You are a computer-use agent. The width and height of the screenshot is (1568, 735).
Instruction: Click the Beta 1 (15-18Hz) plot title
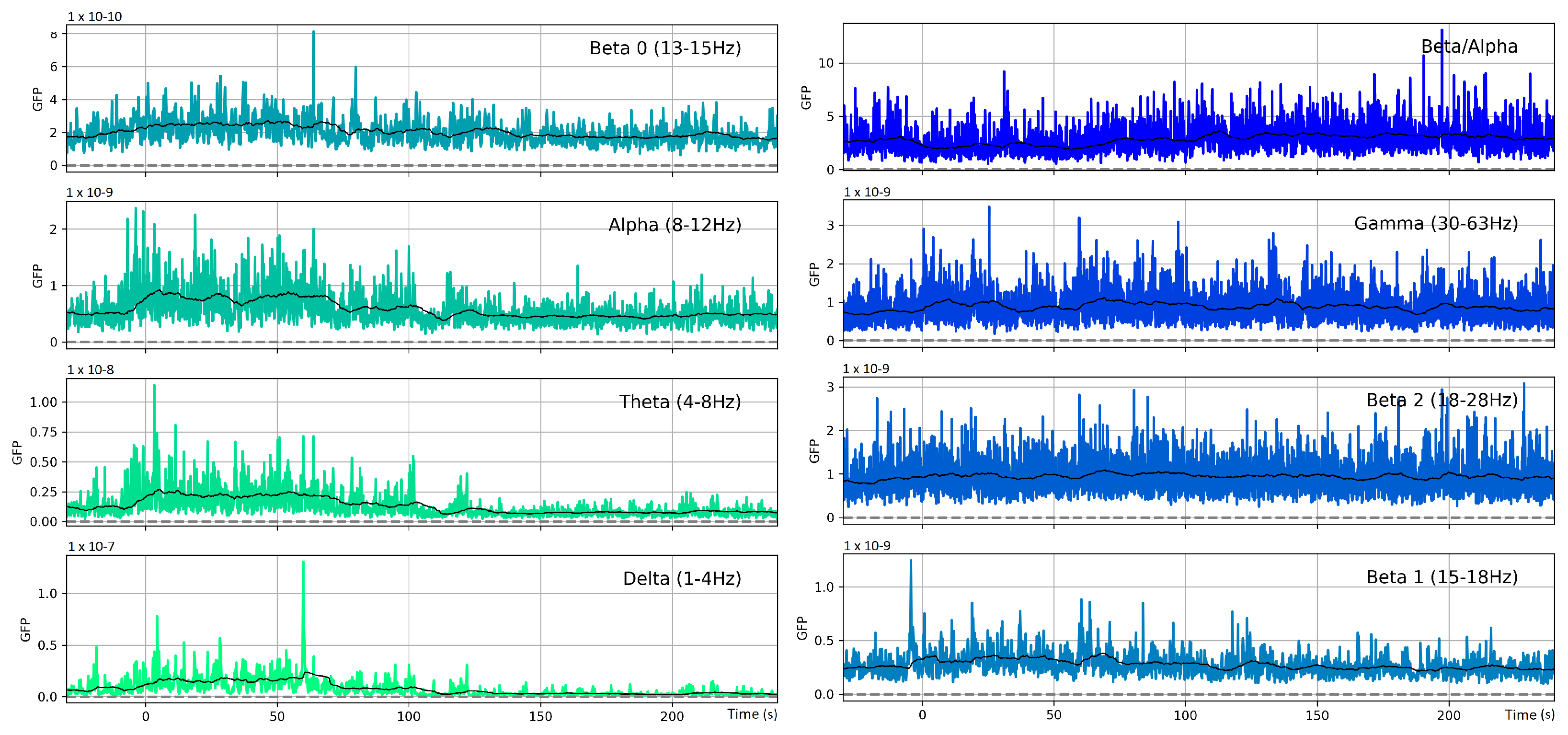point(1442,577)
